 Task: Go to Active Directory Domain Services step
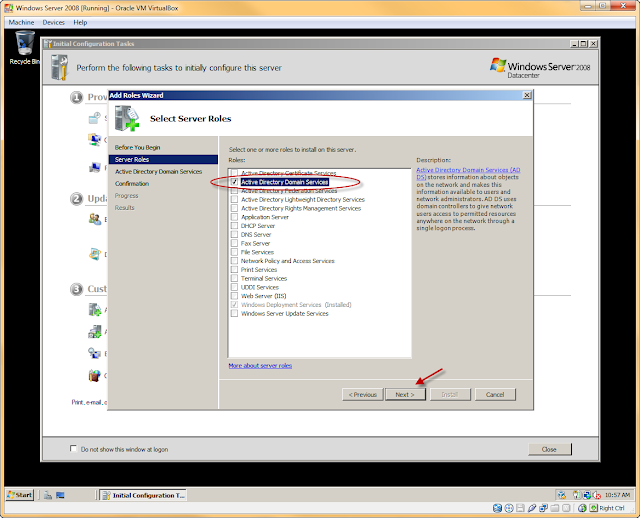[x=158, y=171]
